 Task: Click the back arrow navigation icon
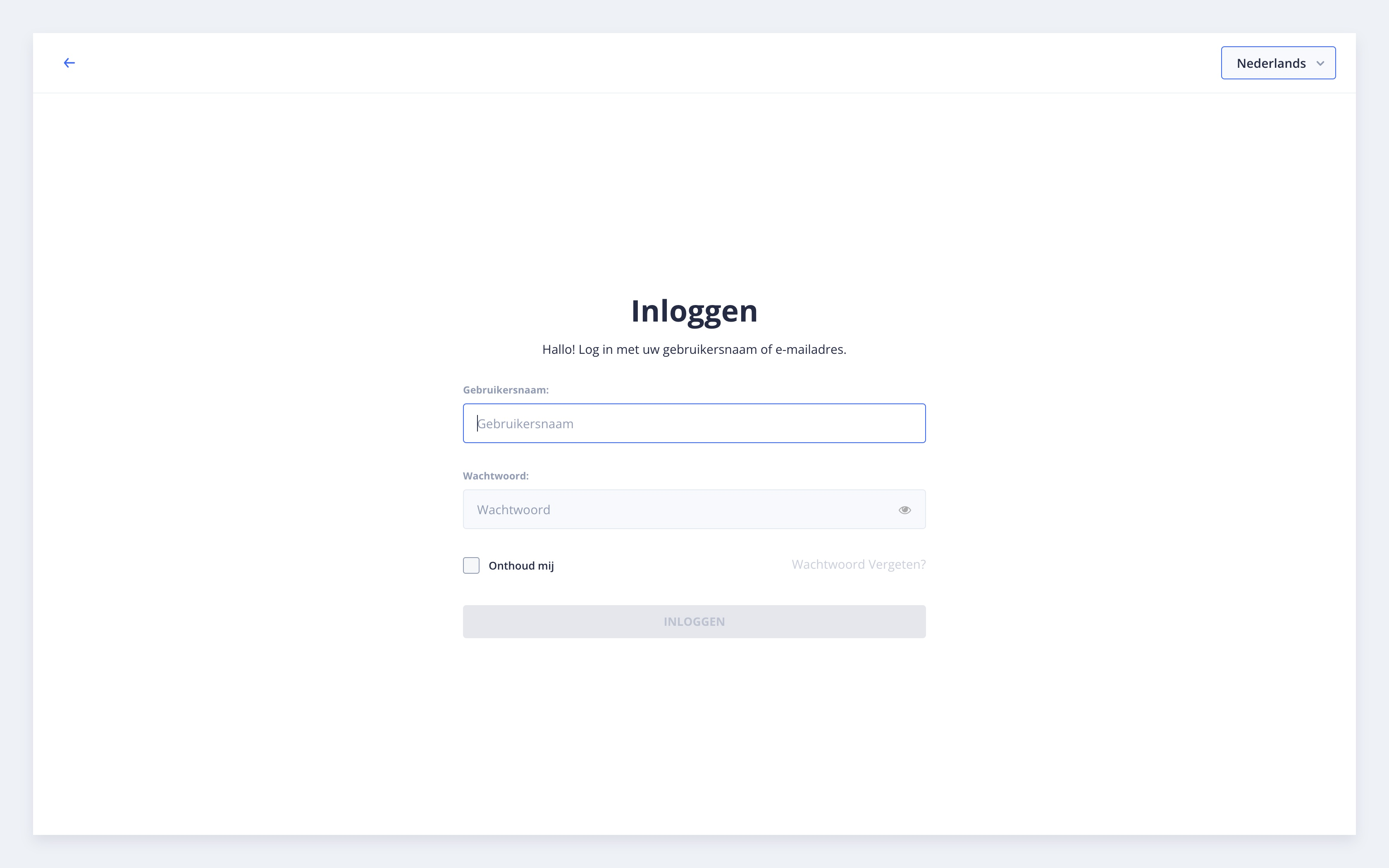click(x=69, y=63)
